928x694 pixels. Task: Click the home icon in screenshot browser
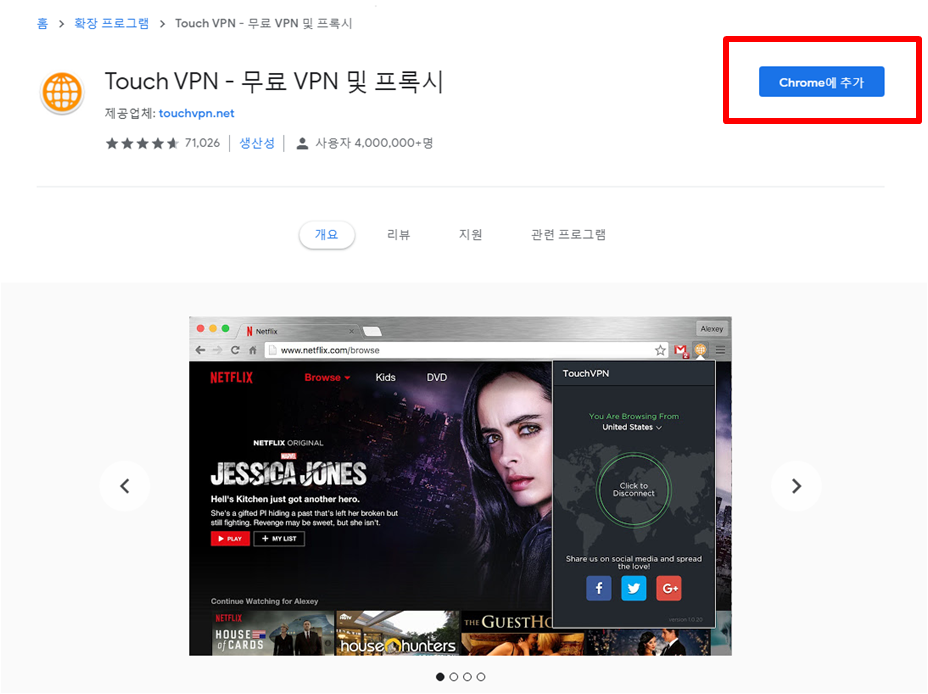pyautogui.click(x=253, y=350)
